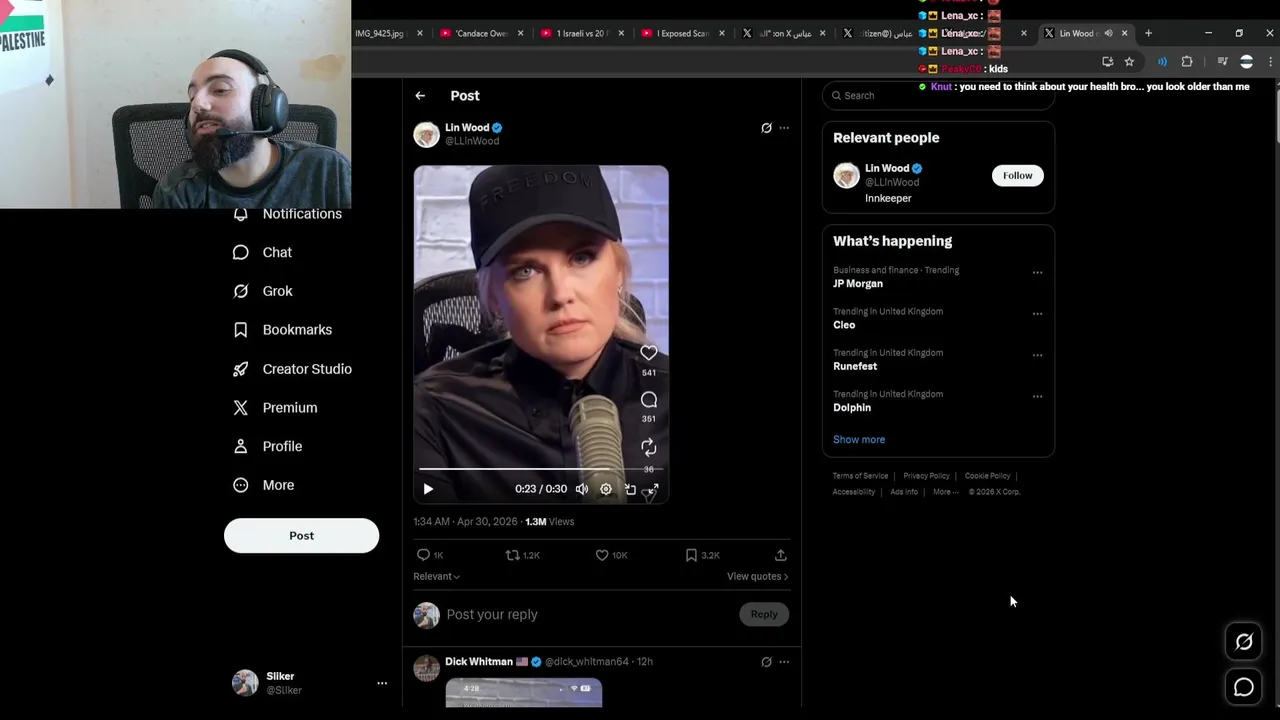Open Terms of Service link
This screenshot has width=1280, height=720.
coord(860,476)
